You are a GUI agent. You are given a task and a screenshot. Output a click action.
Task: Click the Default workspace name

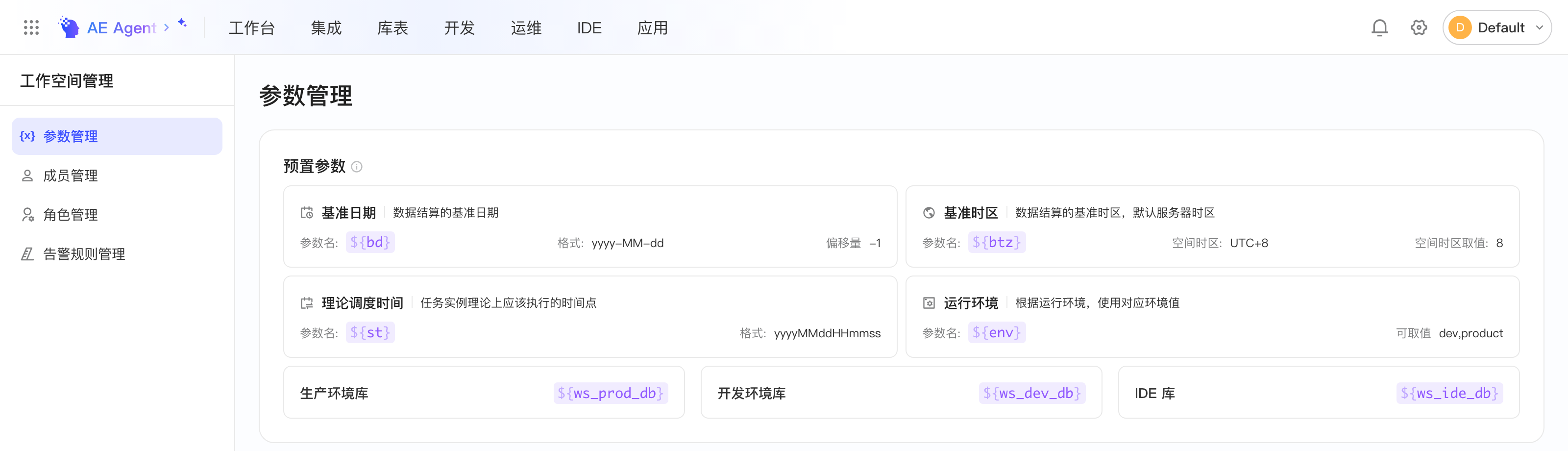pos(1500,27)
